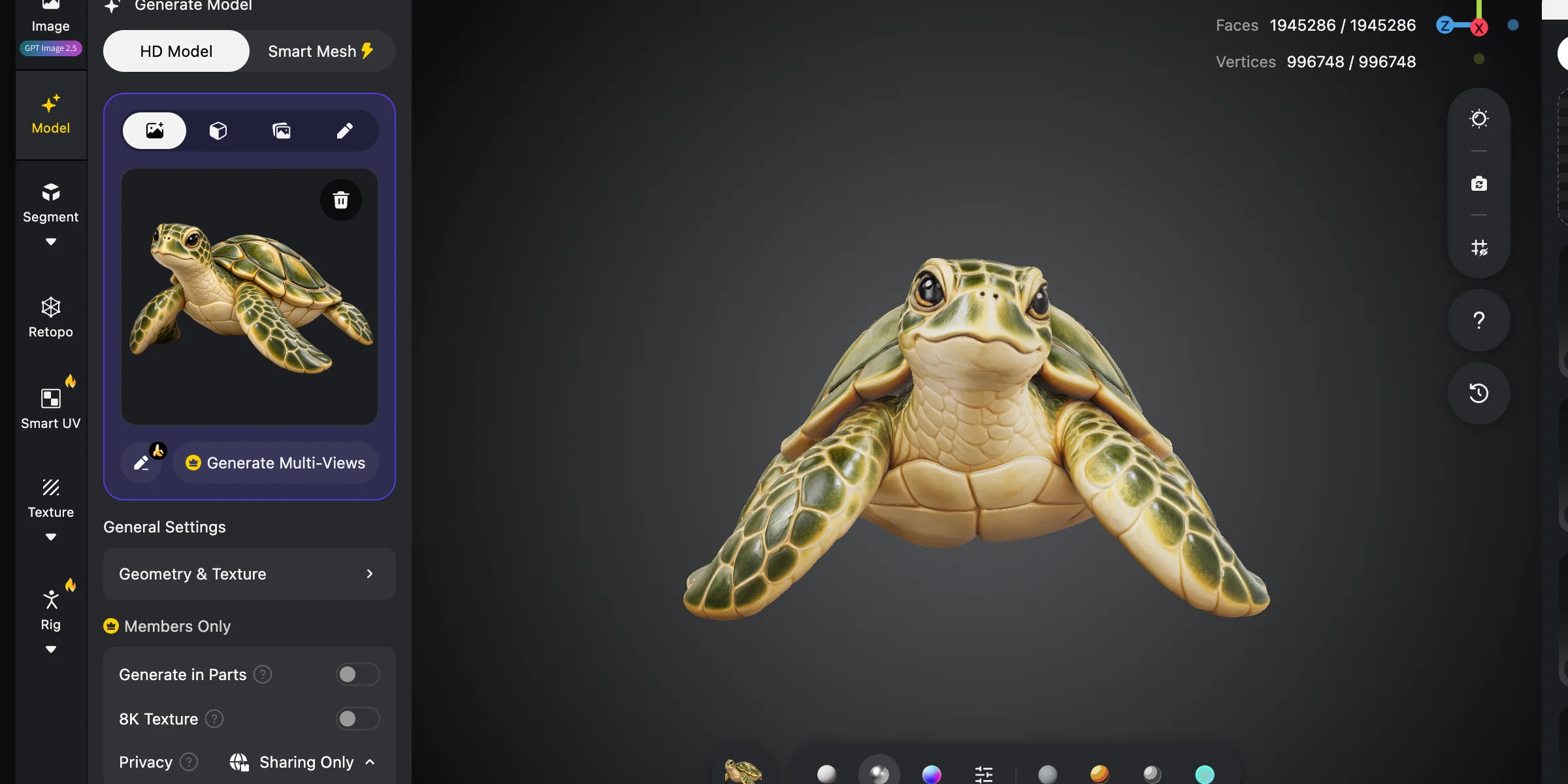Open the Smart UV tool
Screen dimensions: 1568x784
coord(51,408)
